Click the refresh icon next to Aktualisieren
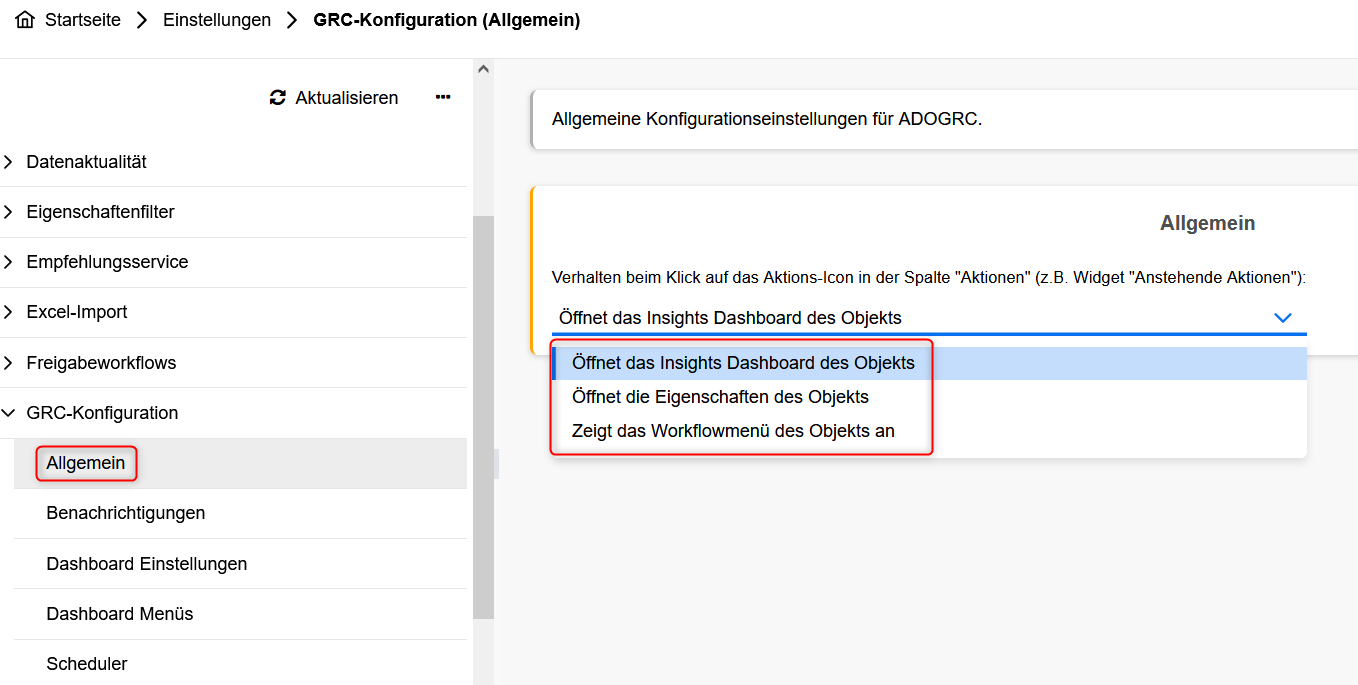Viewport: 1358px width, 685px height. click(x=278, y=98)
